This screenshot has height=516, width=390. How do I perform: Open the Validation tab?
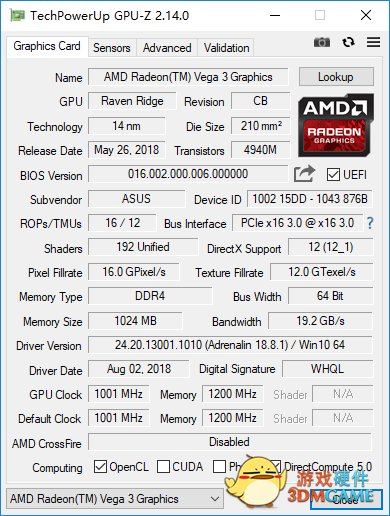pyautogui.click(x=226, y=48)
